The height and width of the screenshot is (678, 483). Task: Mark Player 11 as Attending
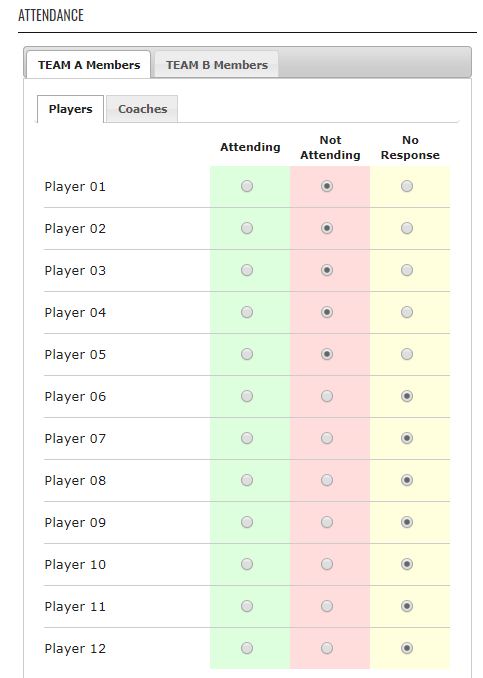pos(247,606)
